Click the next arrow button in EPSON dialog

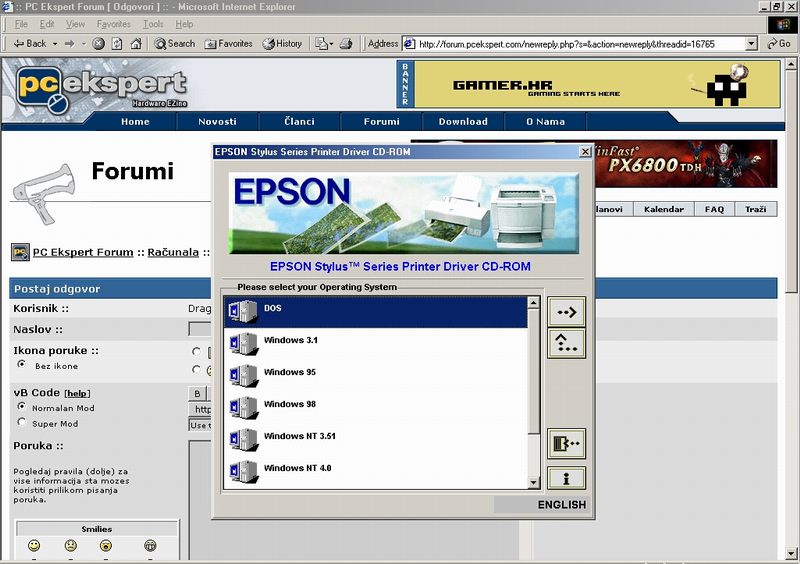coord(567,312)
